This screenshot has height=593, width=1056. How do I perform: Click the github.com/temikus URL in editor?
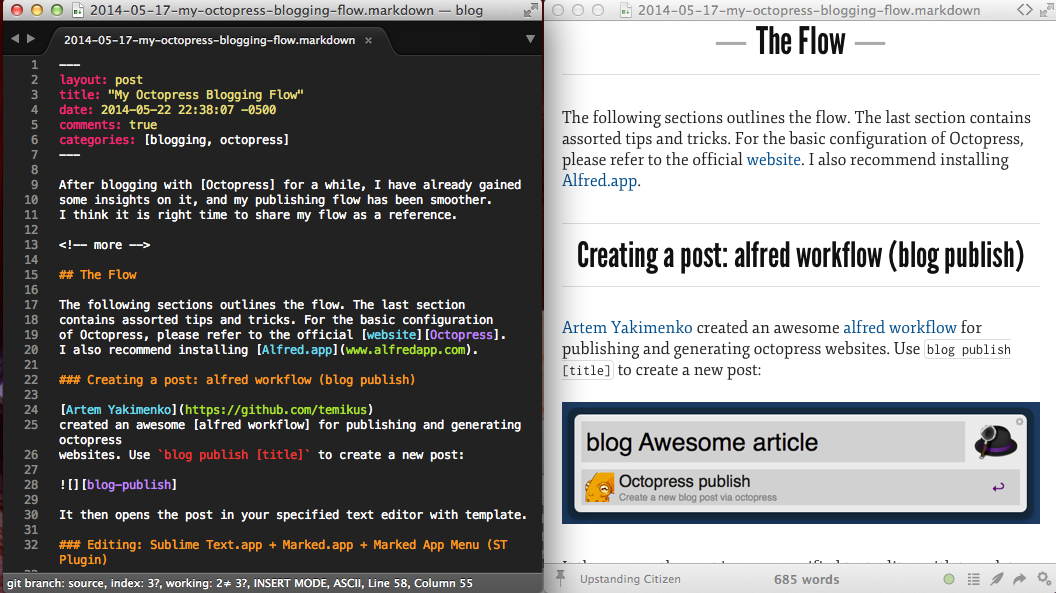(276, 410)
